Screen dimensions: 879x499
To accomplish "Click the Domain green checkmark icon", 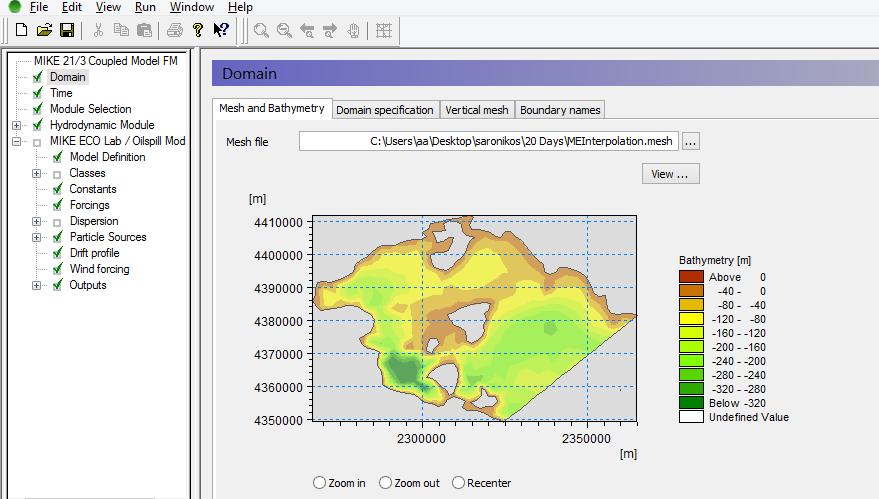I will (38, 77).
